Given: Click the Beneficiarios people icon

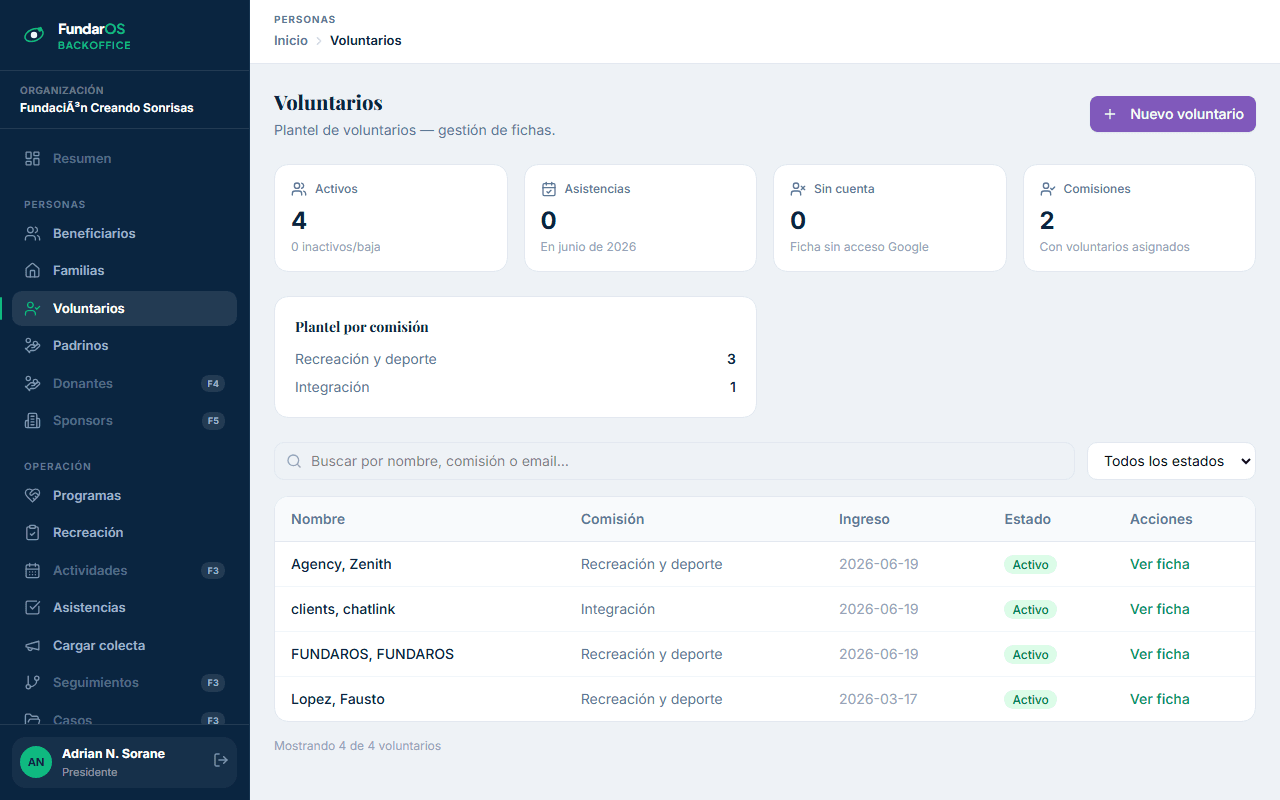Looking at the screenshot, I should tap(33, 233).
